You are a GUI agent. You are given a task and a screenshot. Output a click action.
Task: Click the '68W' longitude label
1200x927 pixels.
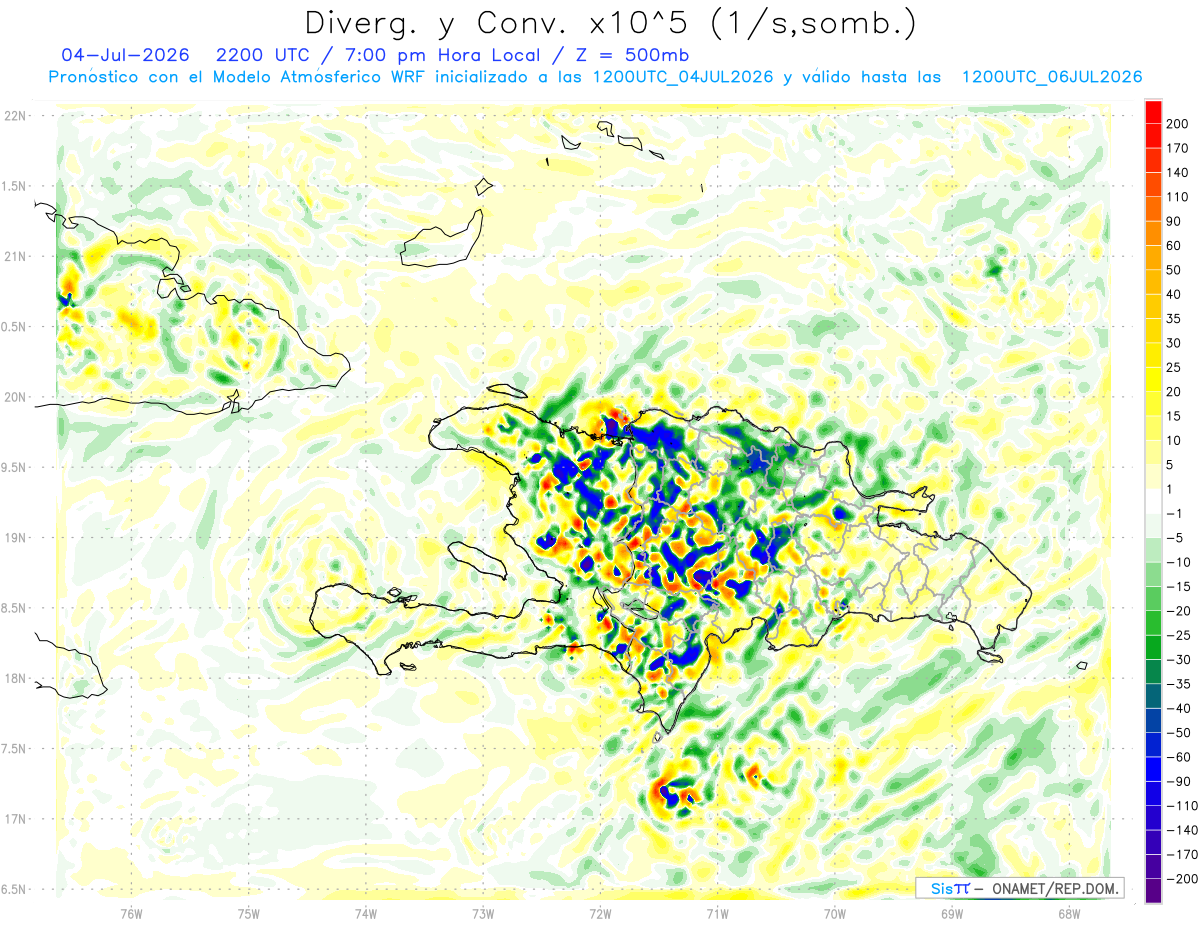[1069, 914]
